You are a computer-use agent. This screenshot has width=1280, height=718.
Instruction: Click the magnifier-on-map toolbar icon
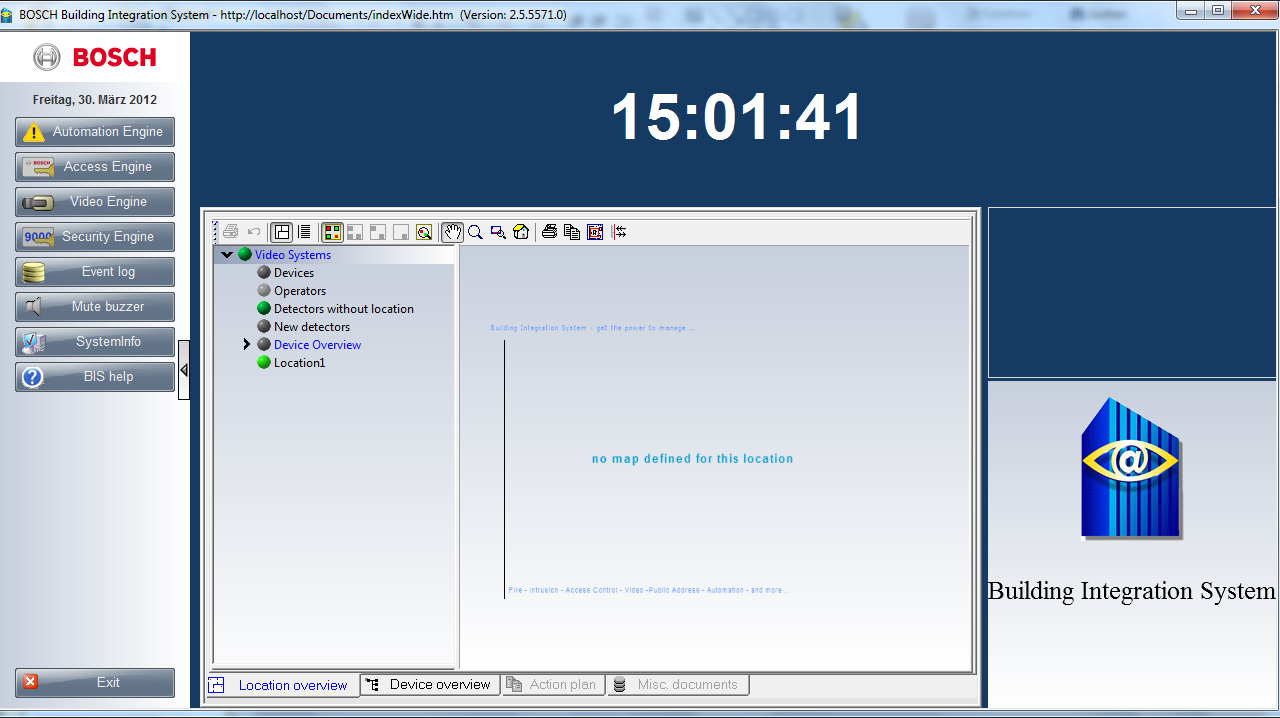(424, 232)
